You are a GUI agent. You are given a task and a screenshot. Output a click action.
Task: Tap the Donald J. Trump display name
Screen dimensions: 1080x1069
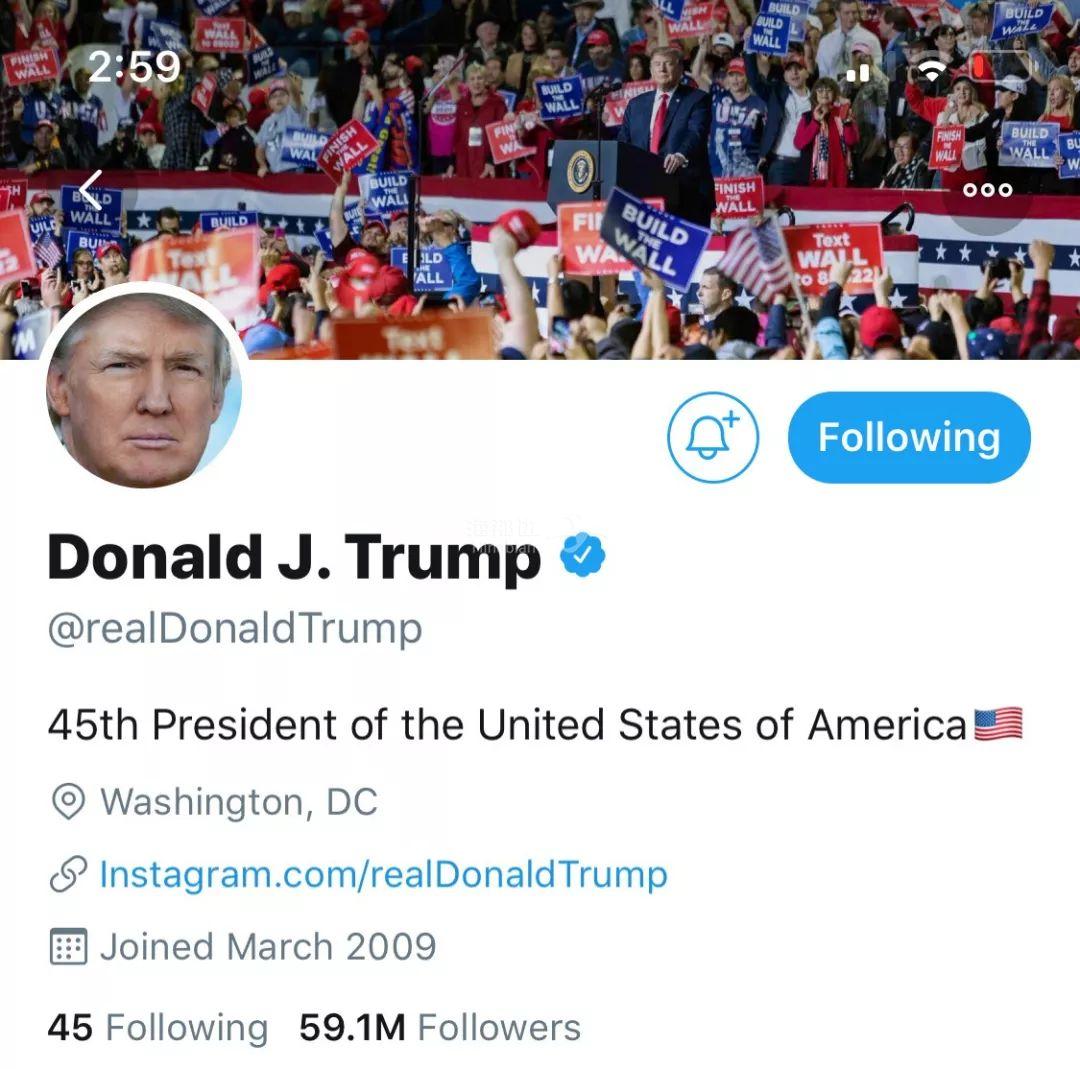pos(294,558)
